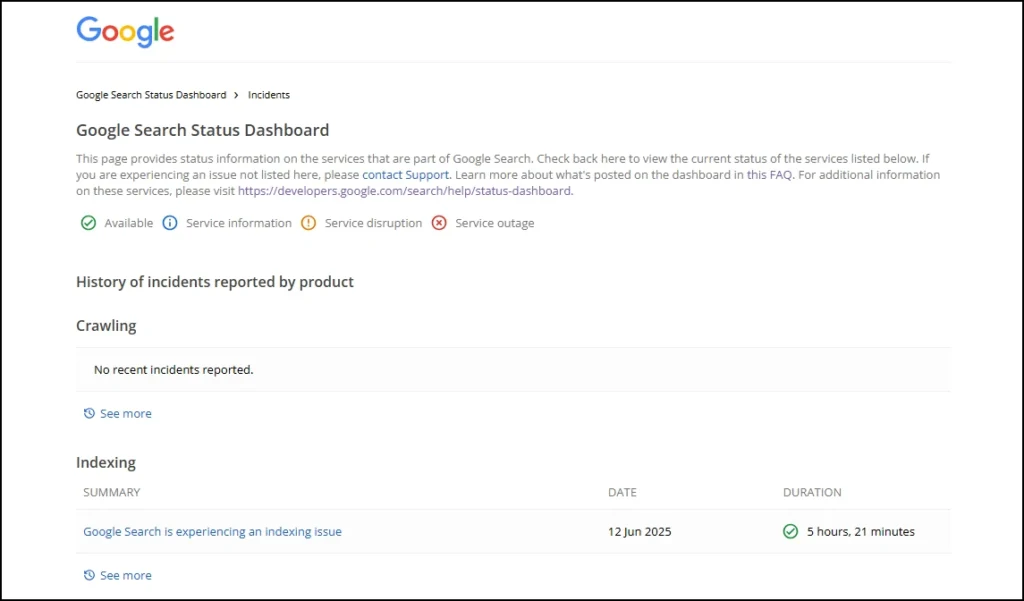Click the blue Service information legend icon
This screenshot has width=1024, height=601.
tap(170, 223)
